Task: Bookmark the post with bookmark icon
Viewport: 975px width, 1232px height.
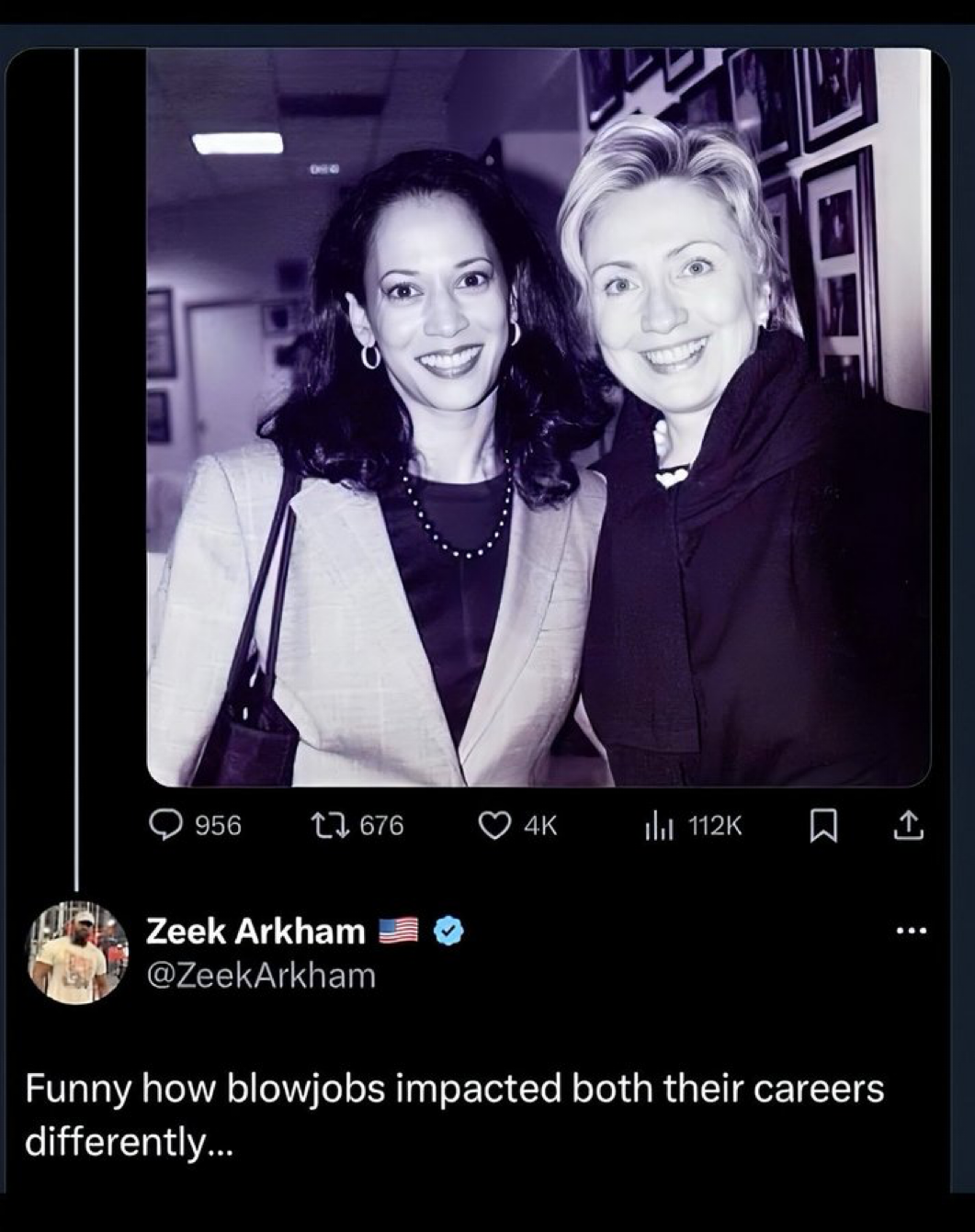Action: click(x=822, y=827)
